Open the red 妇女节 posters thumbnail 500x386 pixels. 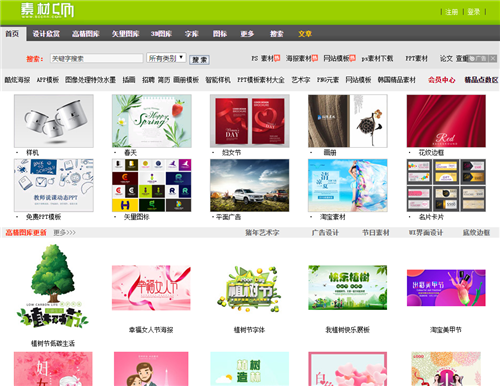250,121
